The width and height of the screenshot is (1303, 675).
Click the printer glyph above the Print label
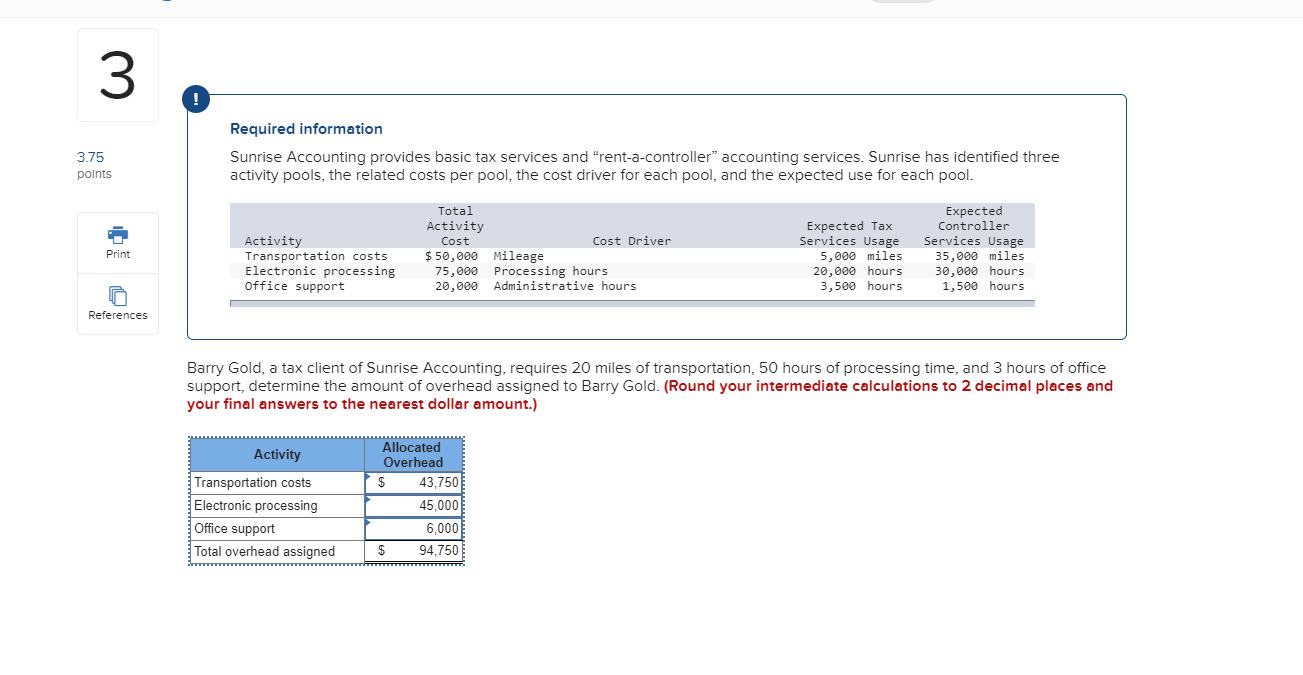pyautogui.click(x=117, y=236)
